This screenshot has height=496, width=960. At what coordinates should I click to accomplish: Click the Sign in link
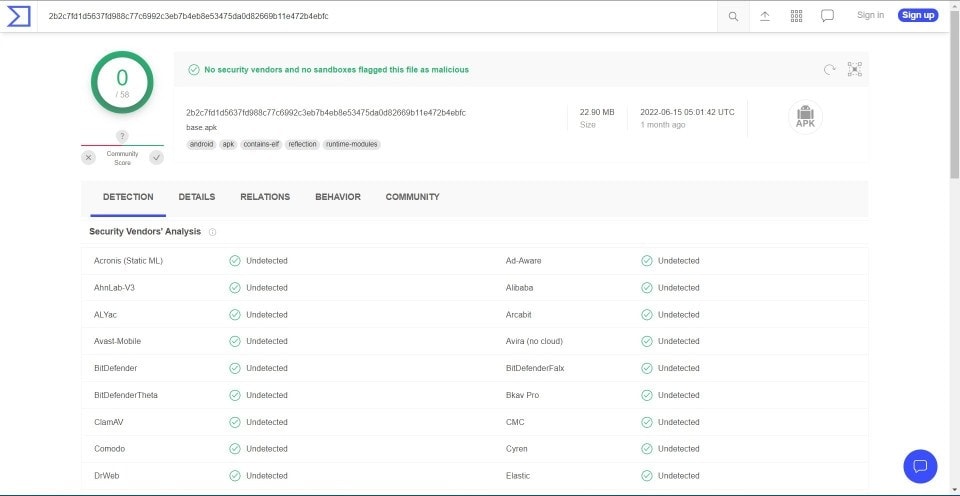[x=870, y=15]
